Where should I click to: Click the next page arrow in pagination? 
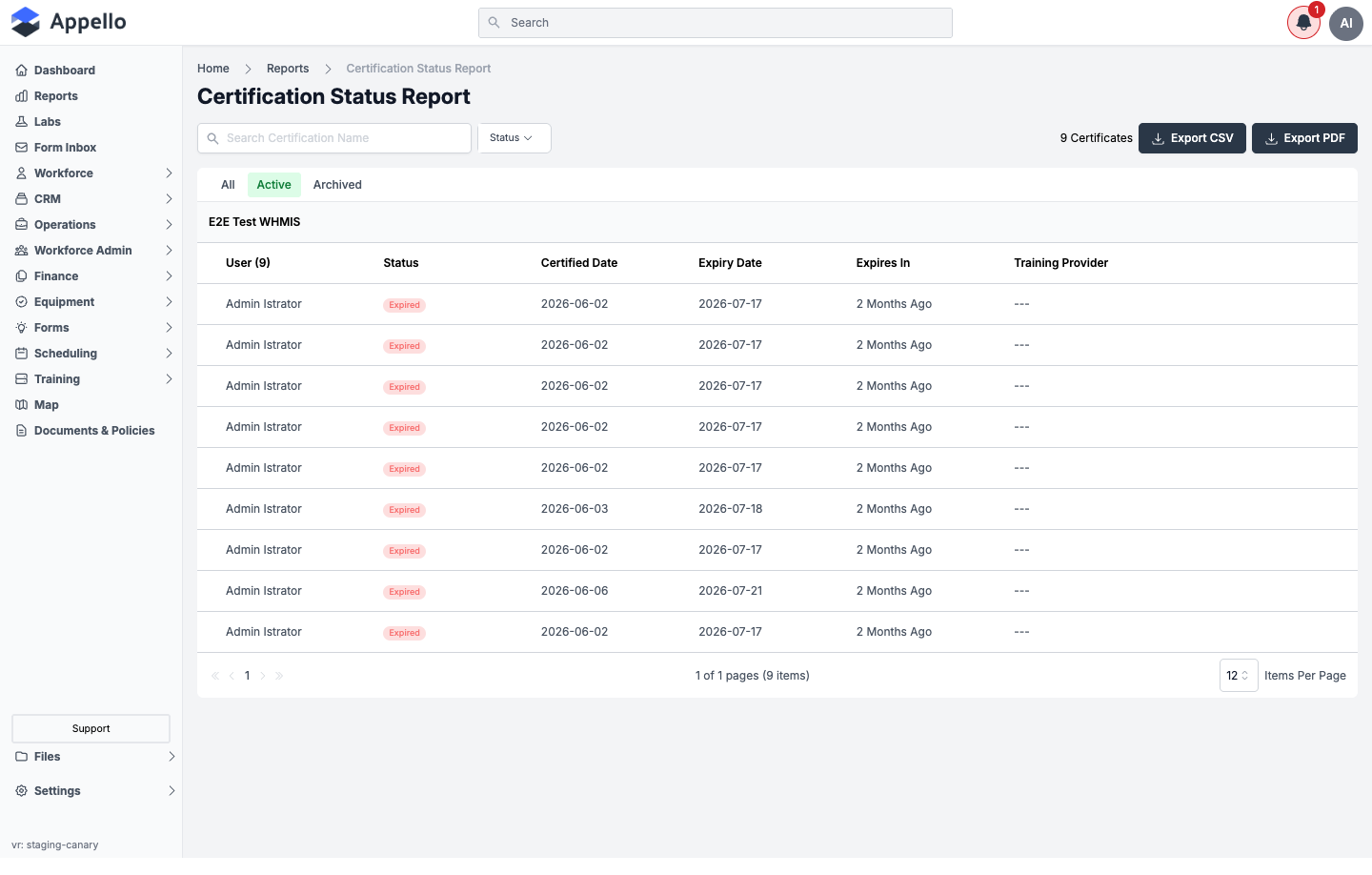pyautogui.click(x=263, y=676)
